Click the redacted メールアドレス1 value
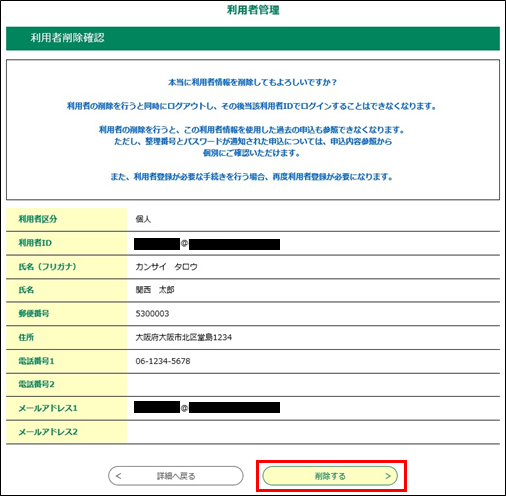This screenshot has width=506, height=496. 207,407
